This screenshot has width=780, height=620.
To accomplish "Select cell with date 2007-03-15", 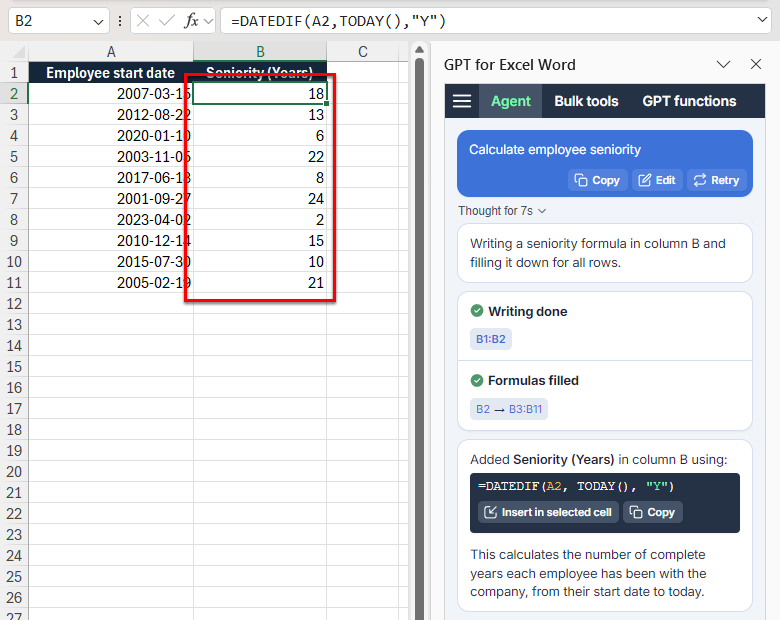I will click(x=110, y=94).
